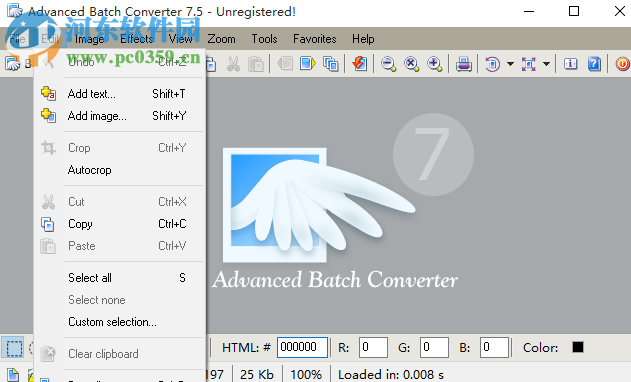
Task: Open the Zoom menu
Action: (x=221, y=39)
